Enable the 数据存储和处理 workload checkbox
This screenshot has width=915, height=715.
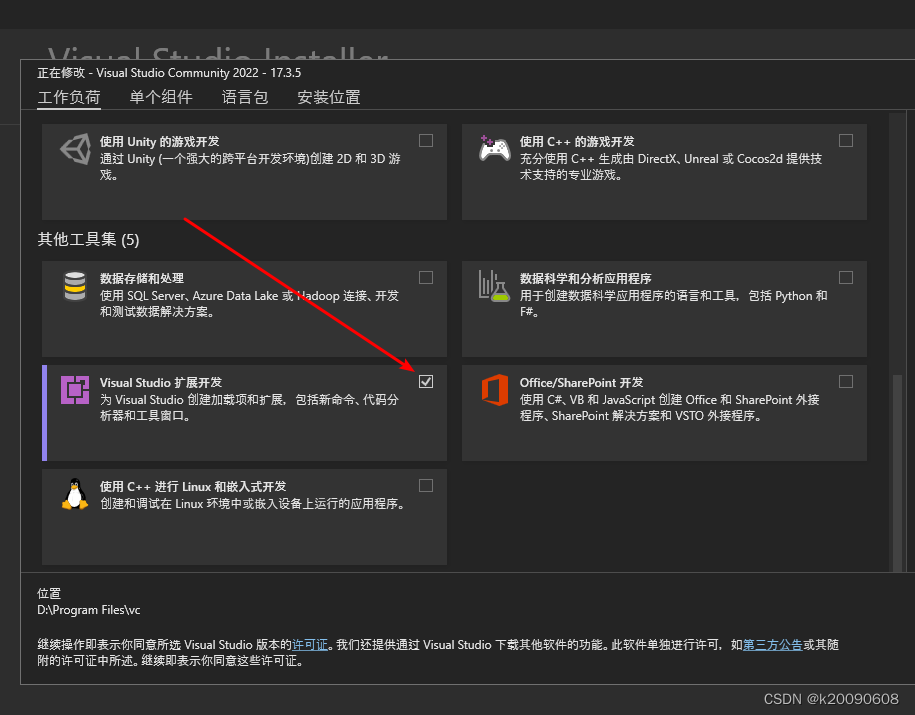coord(426,277)
